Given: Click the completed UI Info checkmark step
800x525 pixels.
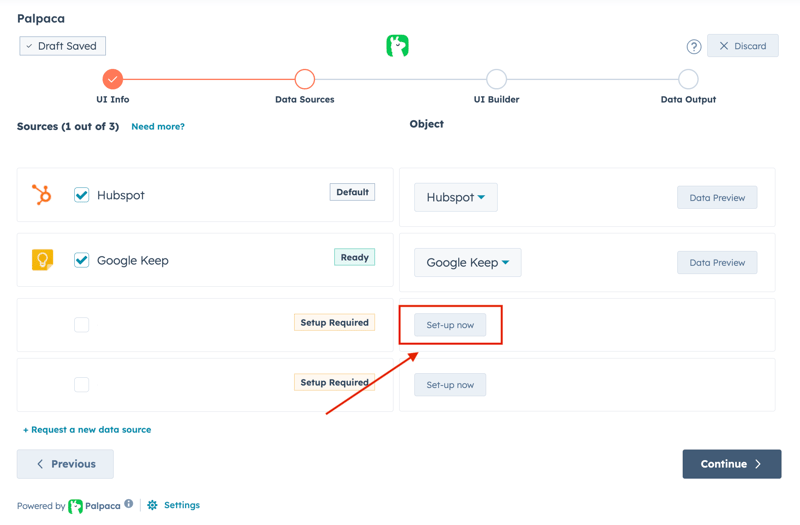Looking at the screenshot, I should pyautogui.click(x=113, y=79).
